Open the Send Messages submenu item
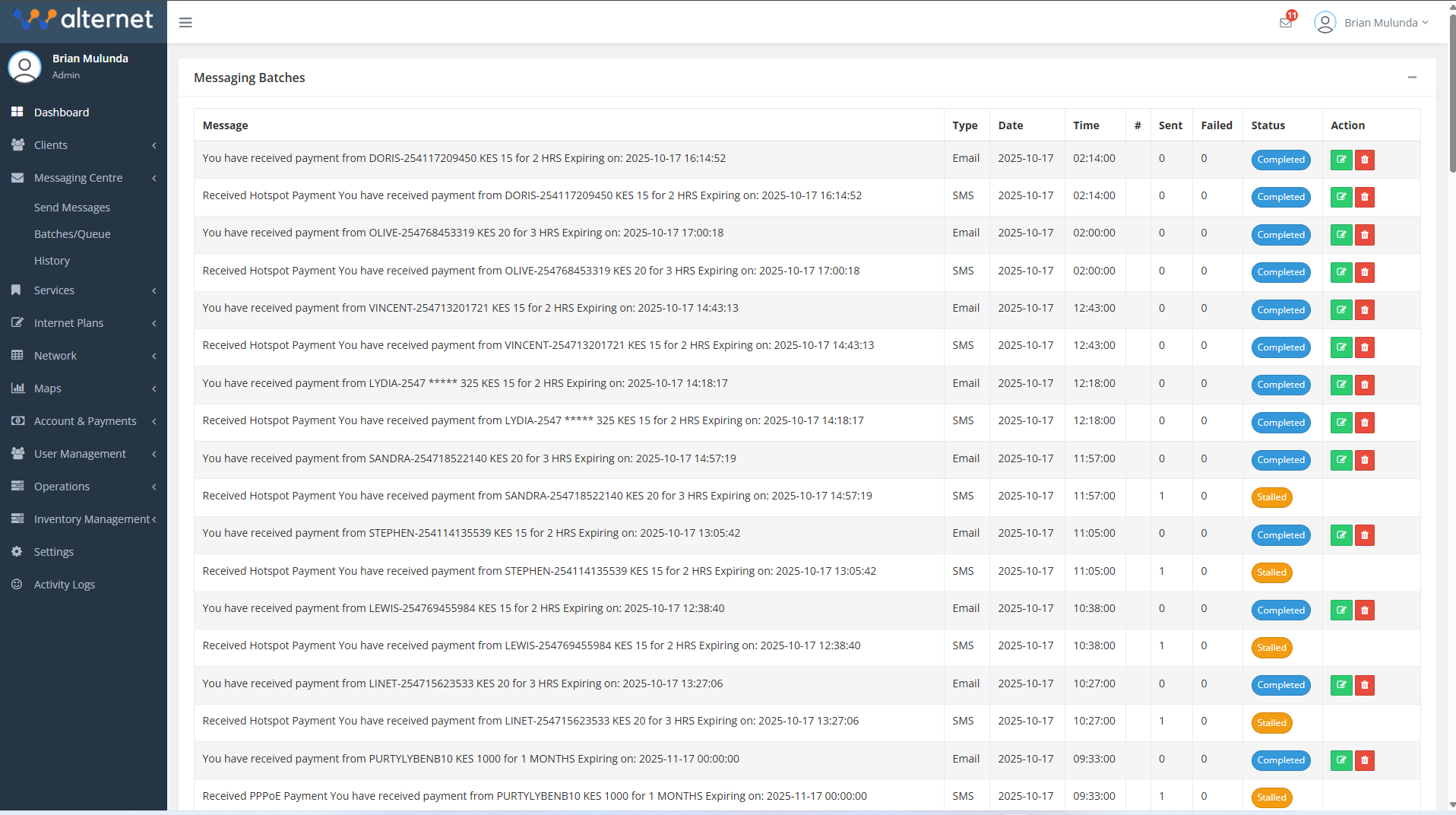Screen dimensions: 1456x815 [72, 208]
